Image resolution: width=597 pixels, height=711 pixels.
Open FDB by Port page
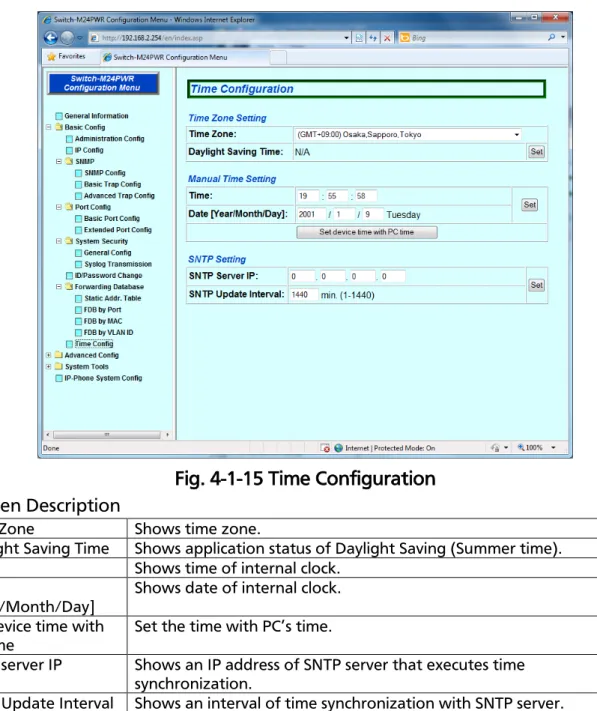102,310
